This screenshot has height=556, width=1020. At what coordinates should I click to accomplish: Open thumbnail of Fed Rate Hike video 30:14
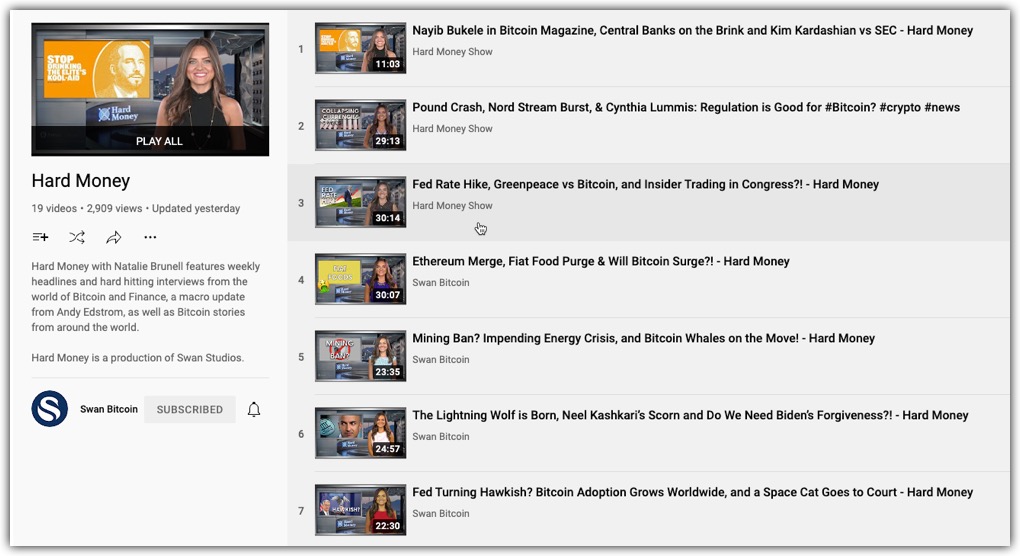tap(360, 202)
